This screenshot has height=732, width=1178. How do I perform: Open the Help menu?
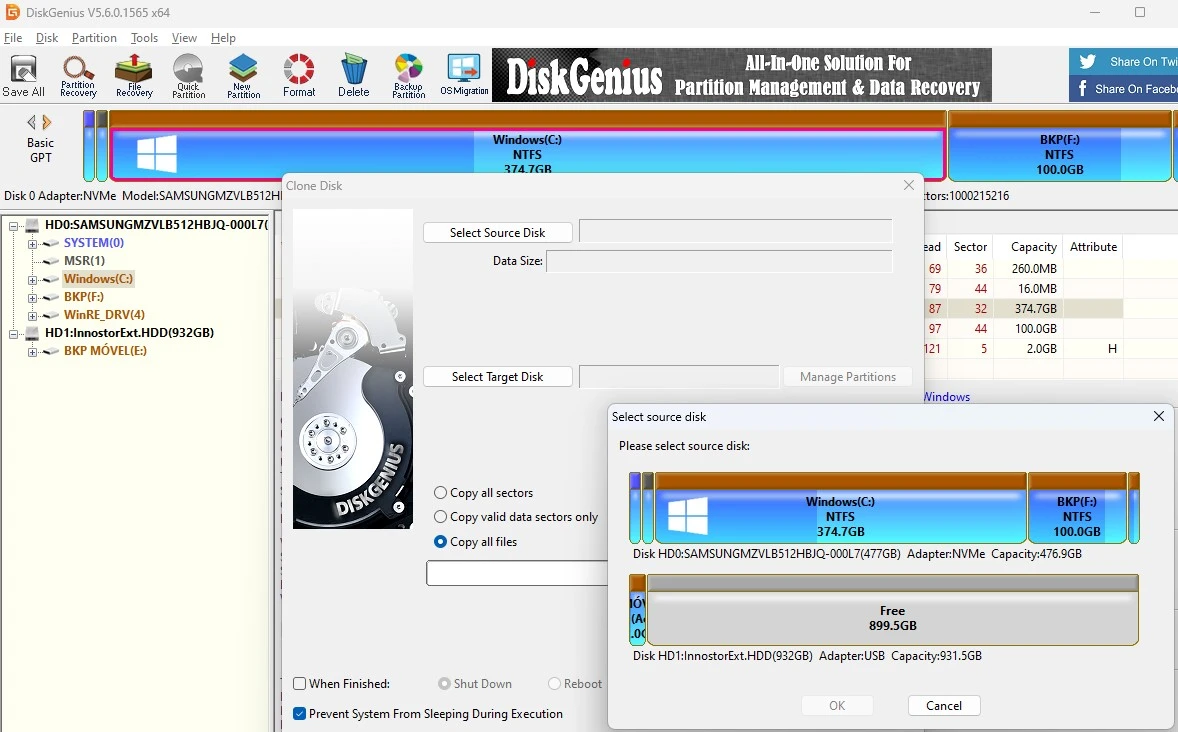tap(223, 38)
